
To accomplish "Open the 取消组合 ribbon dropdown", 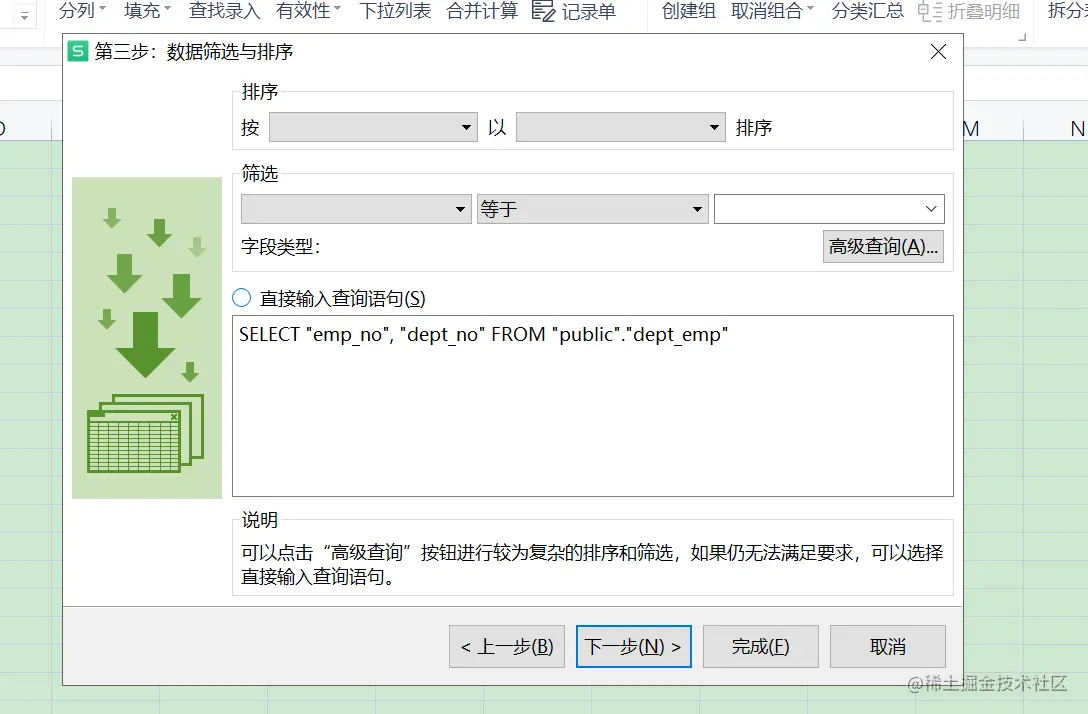I will 772,10.
